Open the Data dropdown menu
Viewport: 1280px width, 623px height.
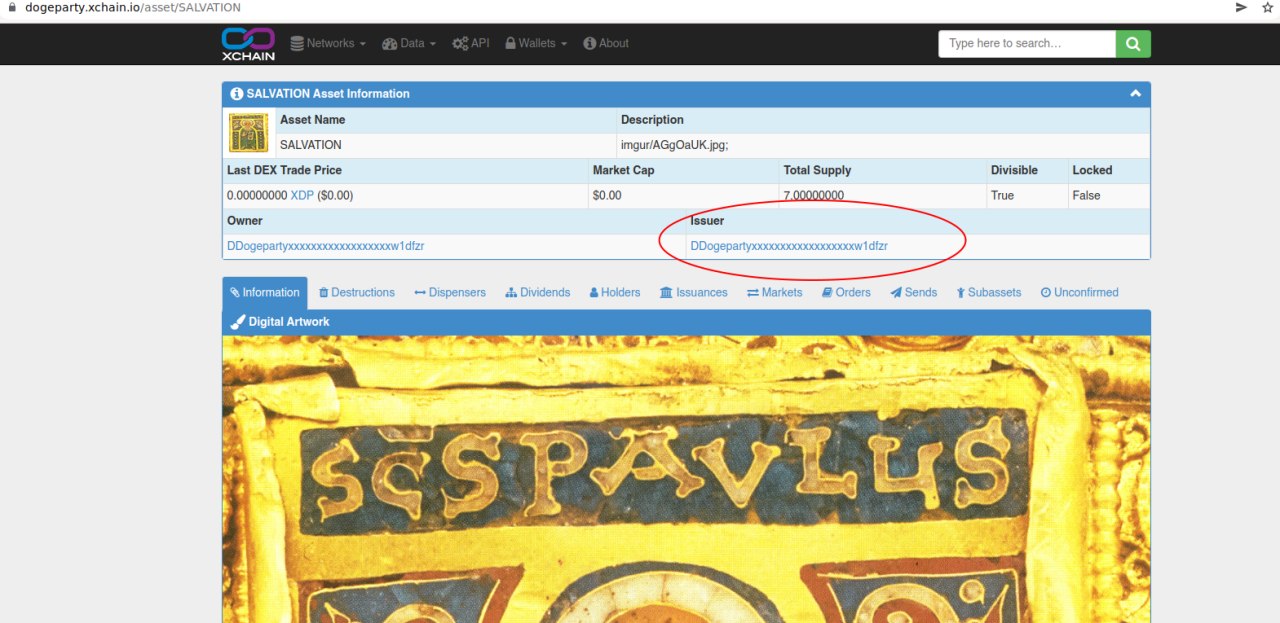[x=409, y=43]
